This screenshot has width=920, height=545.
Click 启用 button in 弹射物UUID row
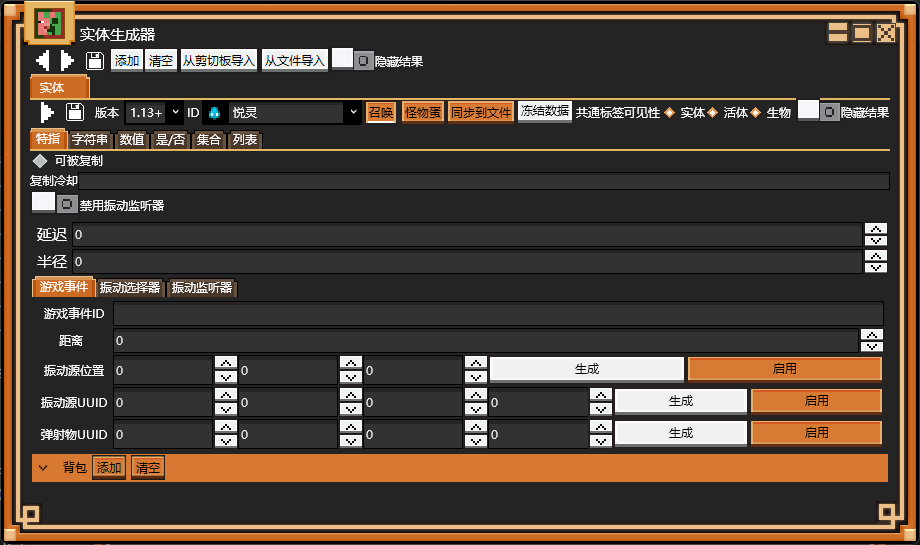pyautogui.click(x=816, y=434)
